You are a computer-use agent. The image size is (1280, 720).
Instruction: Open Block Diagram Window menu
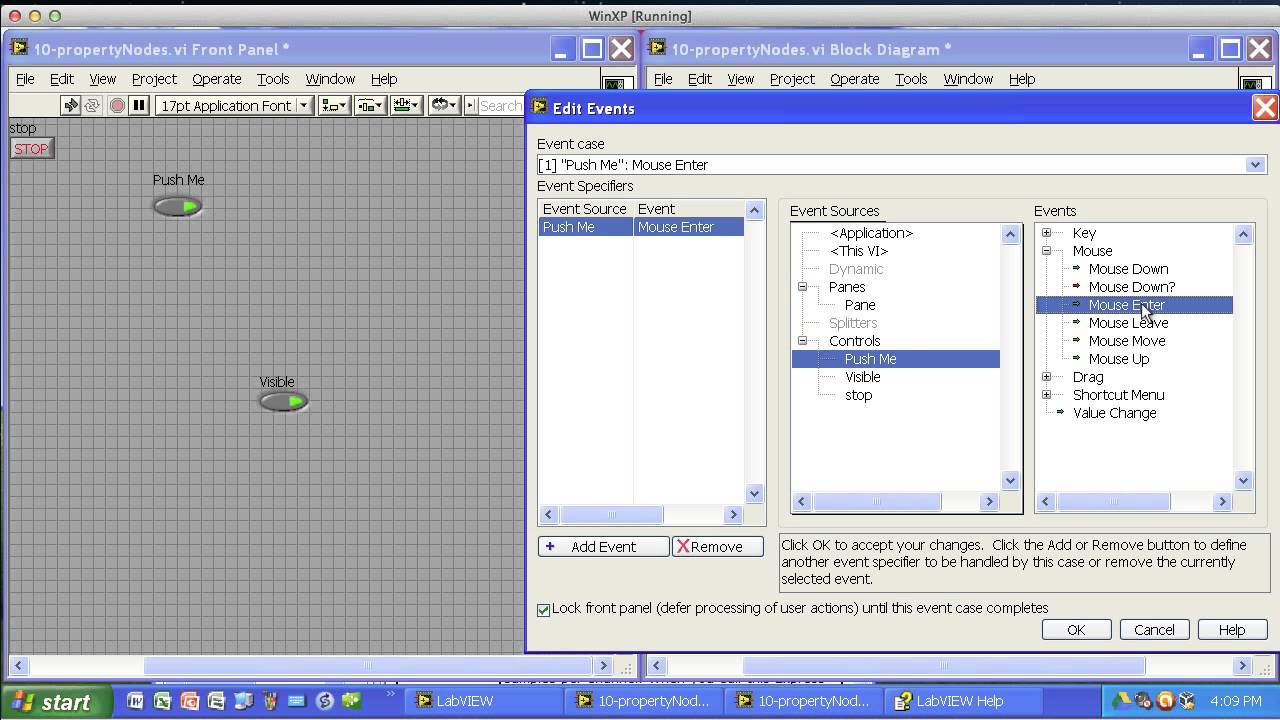(x=968, y=79)
